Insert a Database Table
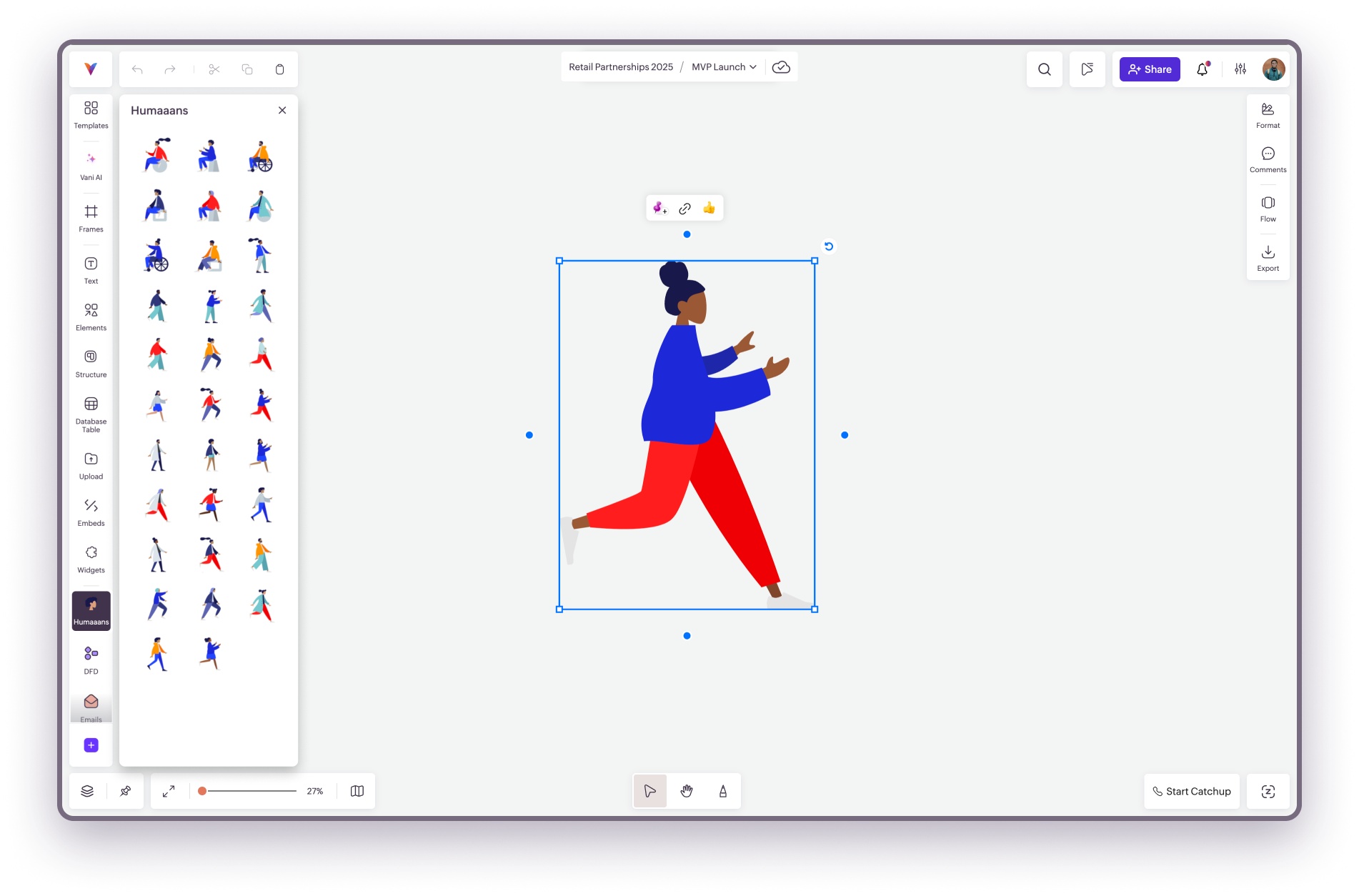 (x=91, y=414)
